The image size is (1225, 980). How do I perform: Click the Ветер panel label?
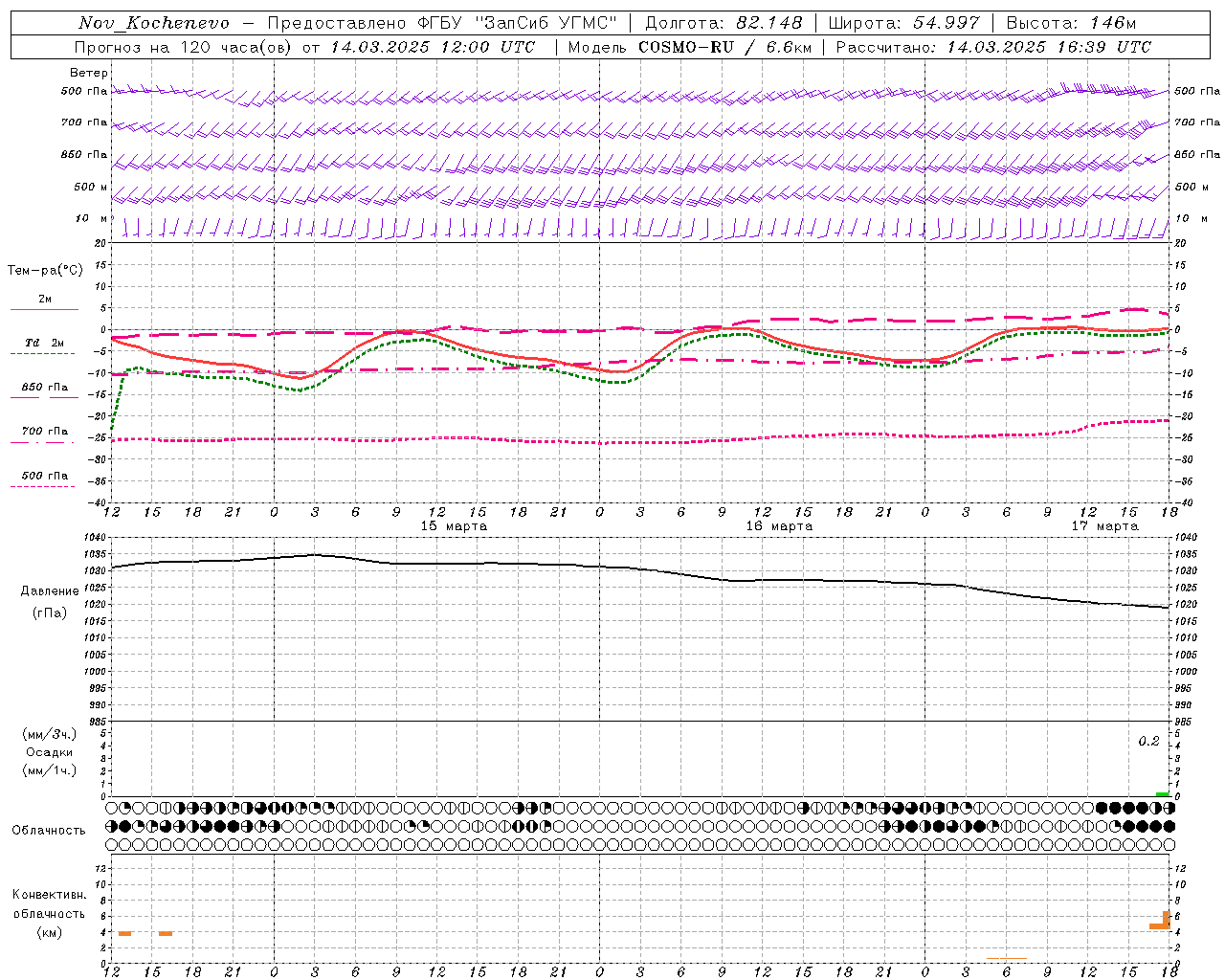[x=89, y=73]
